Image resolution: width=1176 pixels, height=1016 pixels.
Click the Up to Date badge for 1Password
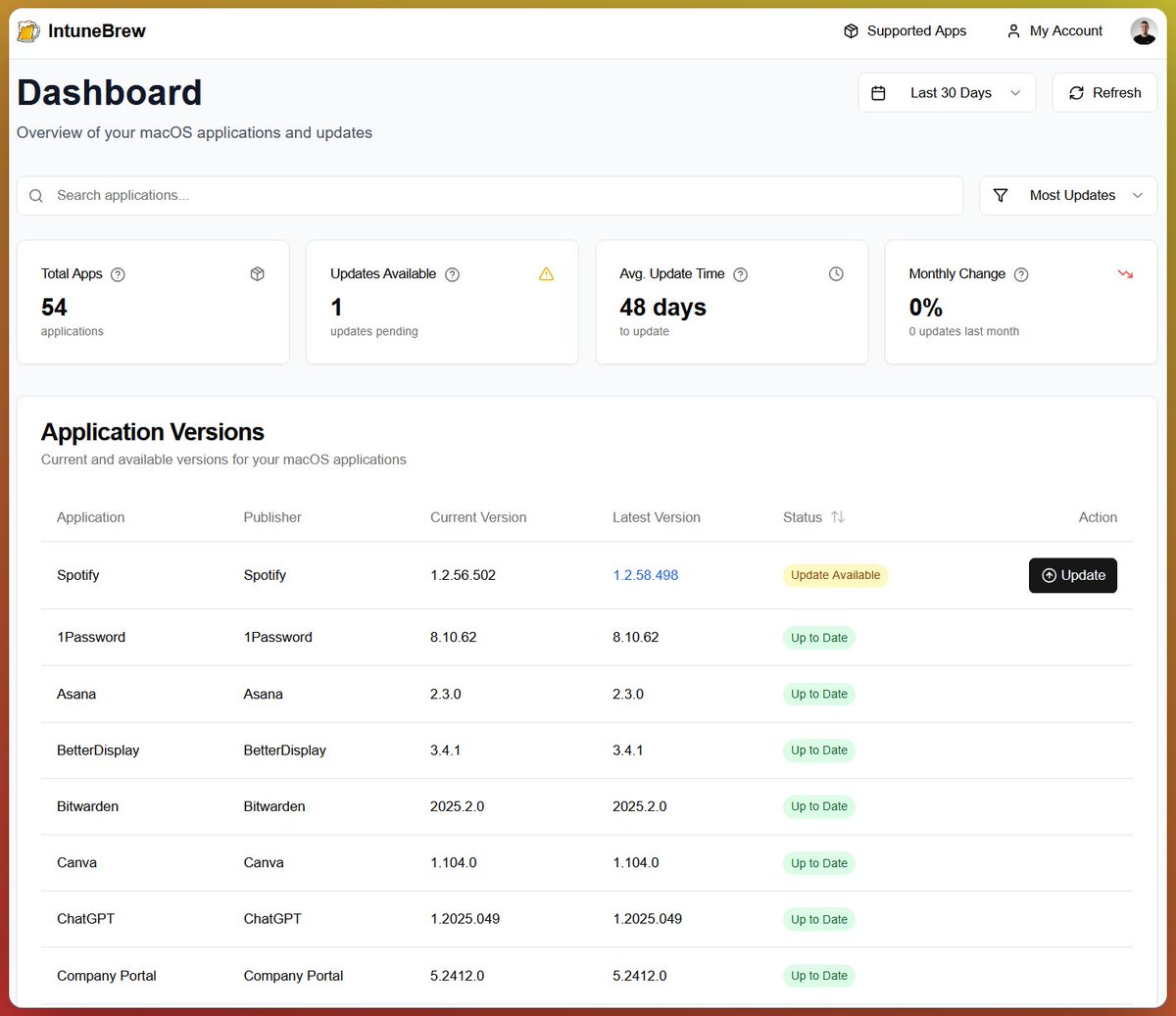(x=818, y=637)
